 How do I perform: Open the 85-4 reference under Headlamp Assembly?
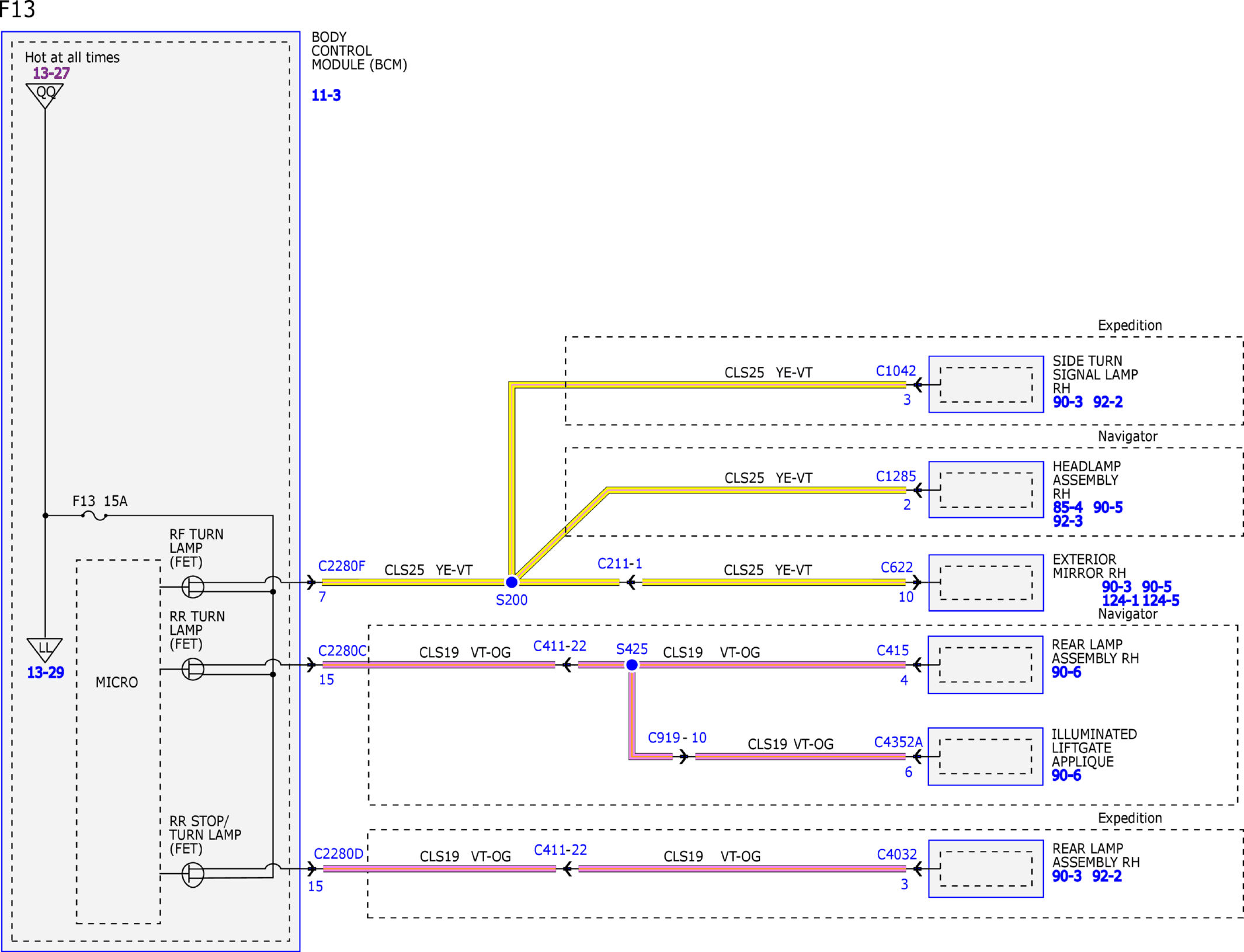[1068, 507]
